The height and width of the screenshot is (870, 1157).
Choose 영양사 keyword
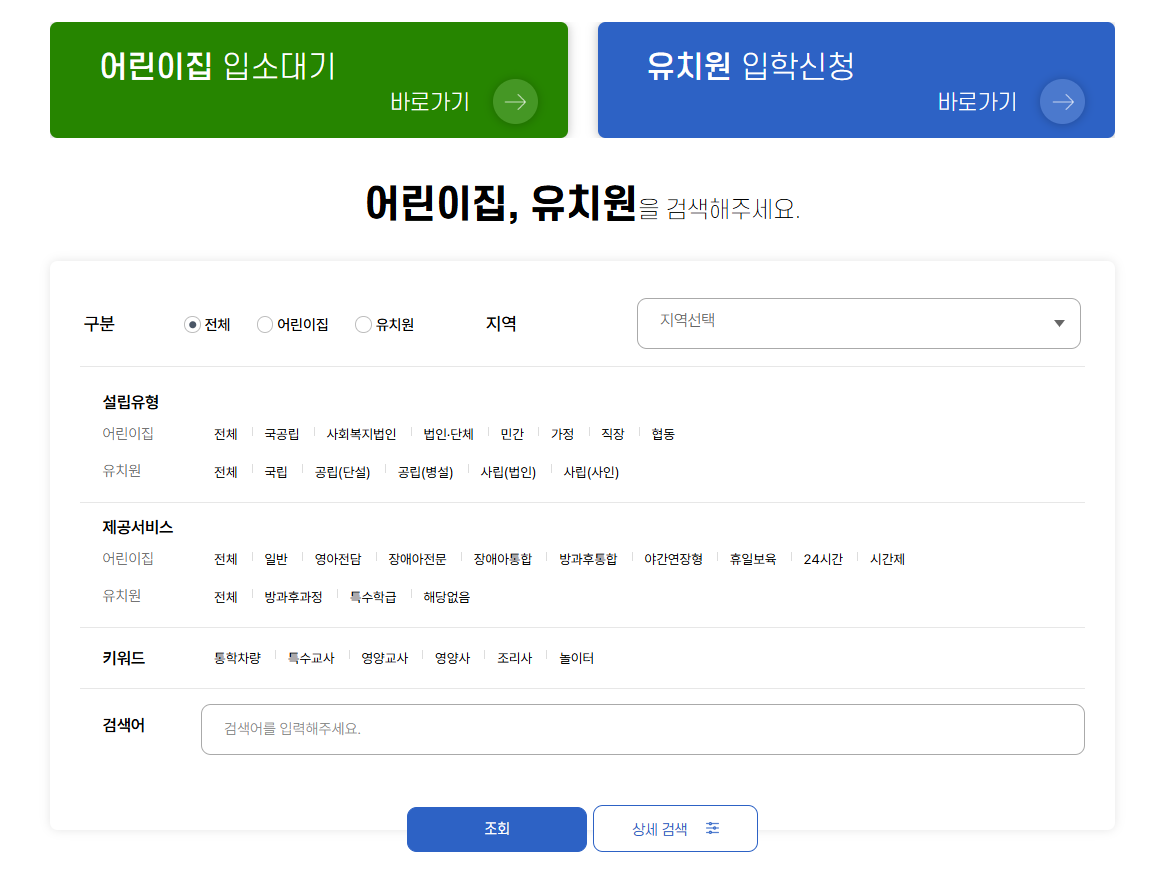452,658
